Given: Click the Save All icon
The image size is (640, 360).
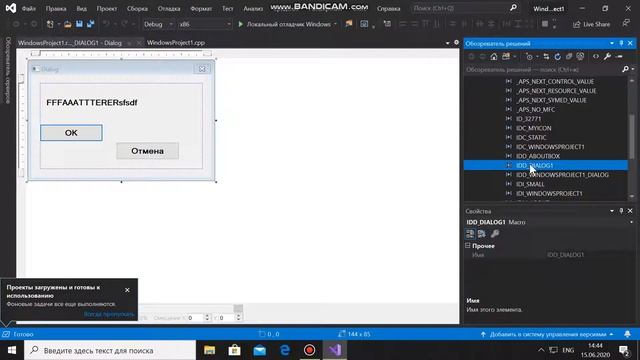Looking at the screenshot, I should (x=90, y=24).
